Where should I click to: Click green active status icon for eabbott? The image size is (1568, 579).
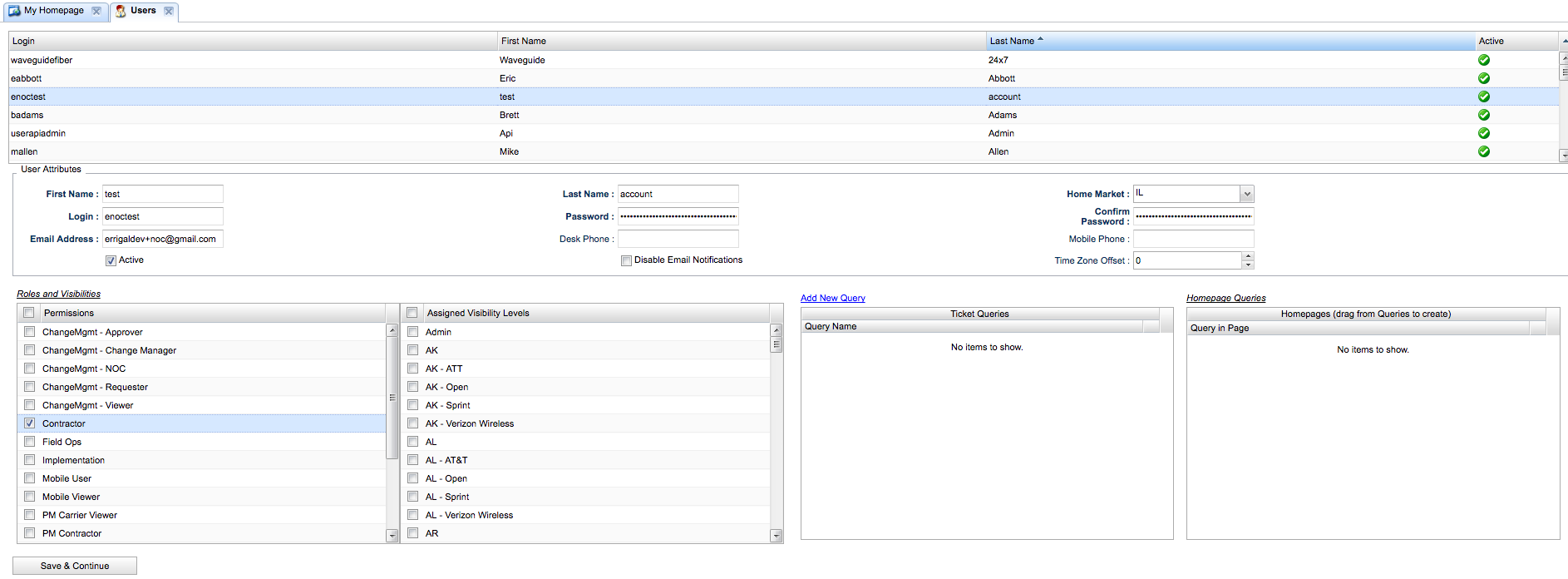click(1483, 78)
